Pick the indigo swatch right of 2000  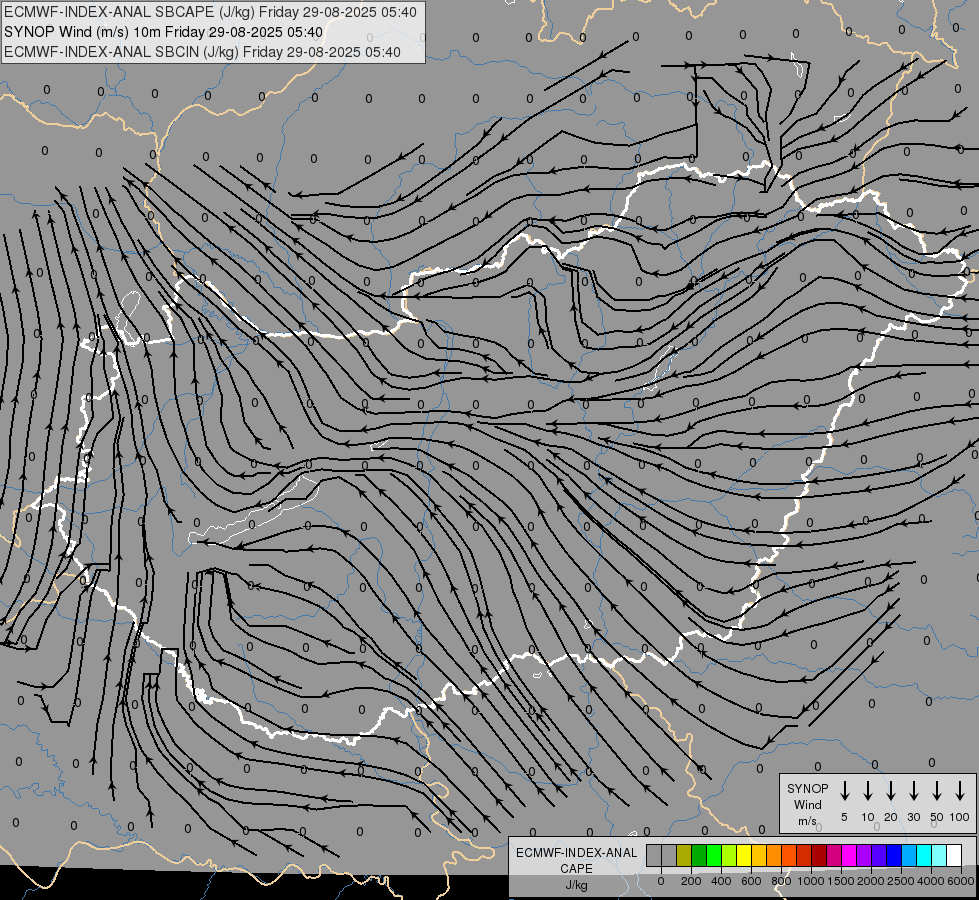[879, 855]
